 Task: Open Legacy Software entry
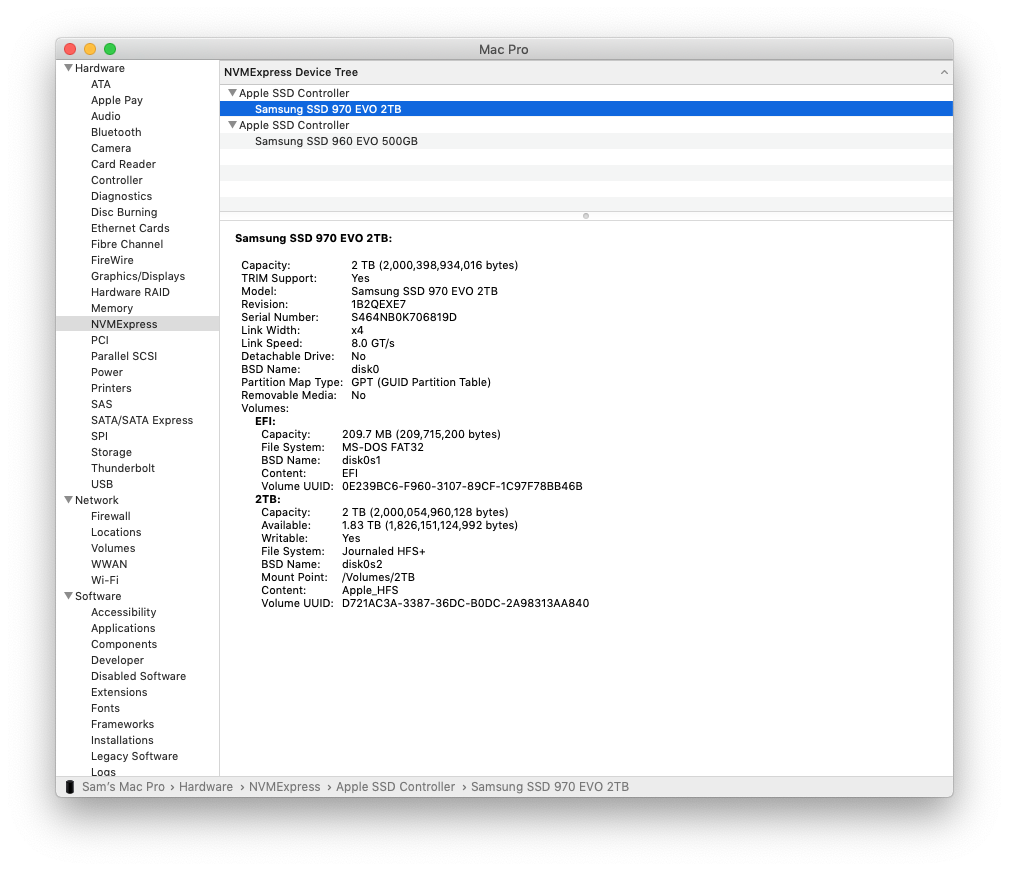coord(134,756)
